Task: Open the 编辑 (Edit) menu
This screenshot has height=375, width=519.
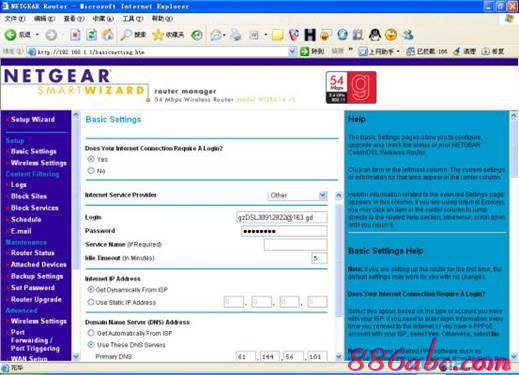Action: pyautogui.click(x=44, y=19)
